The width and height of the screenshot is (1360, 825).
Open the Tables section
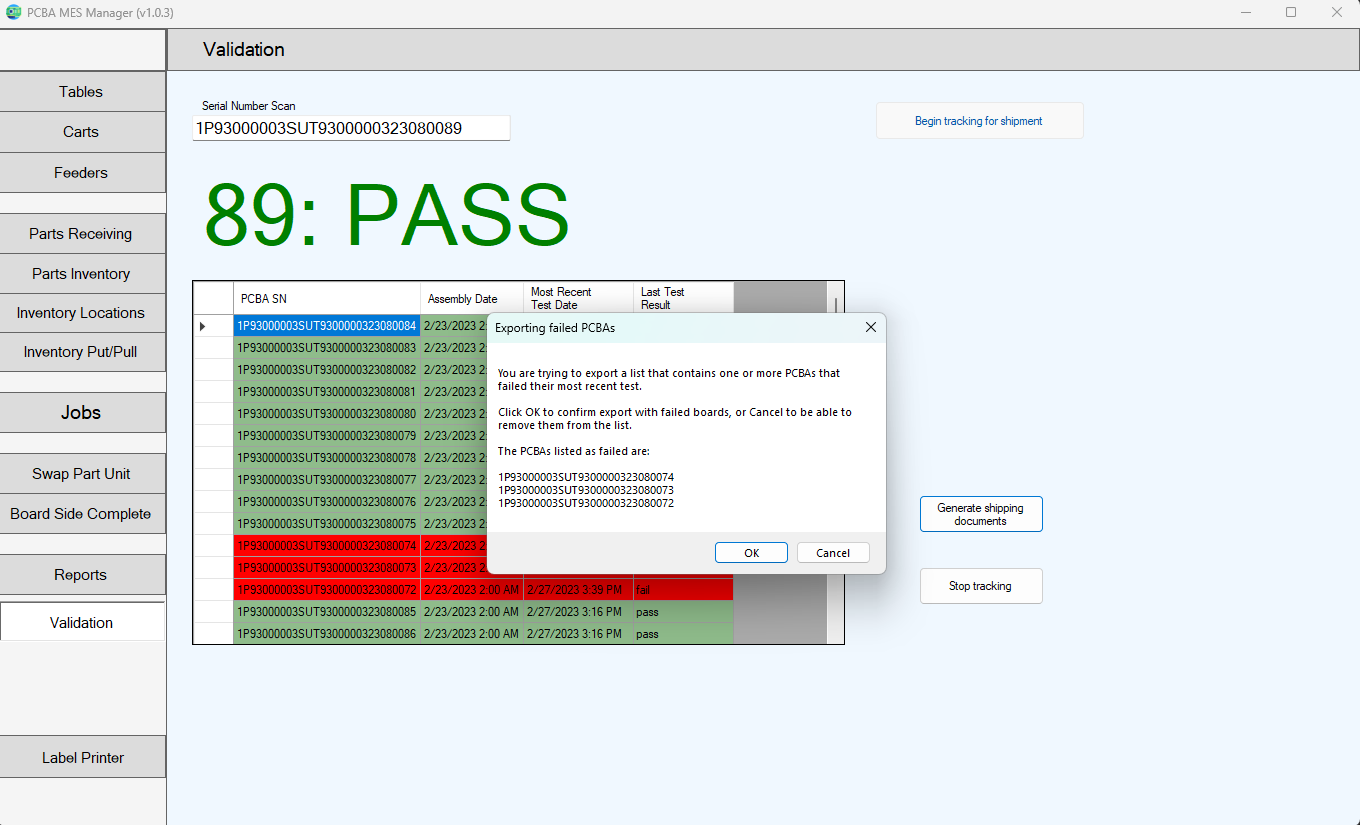[x=82, y=92]
